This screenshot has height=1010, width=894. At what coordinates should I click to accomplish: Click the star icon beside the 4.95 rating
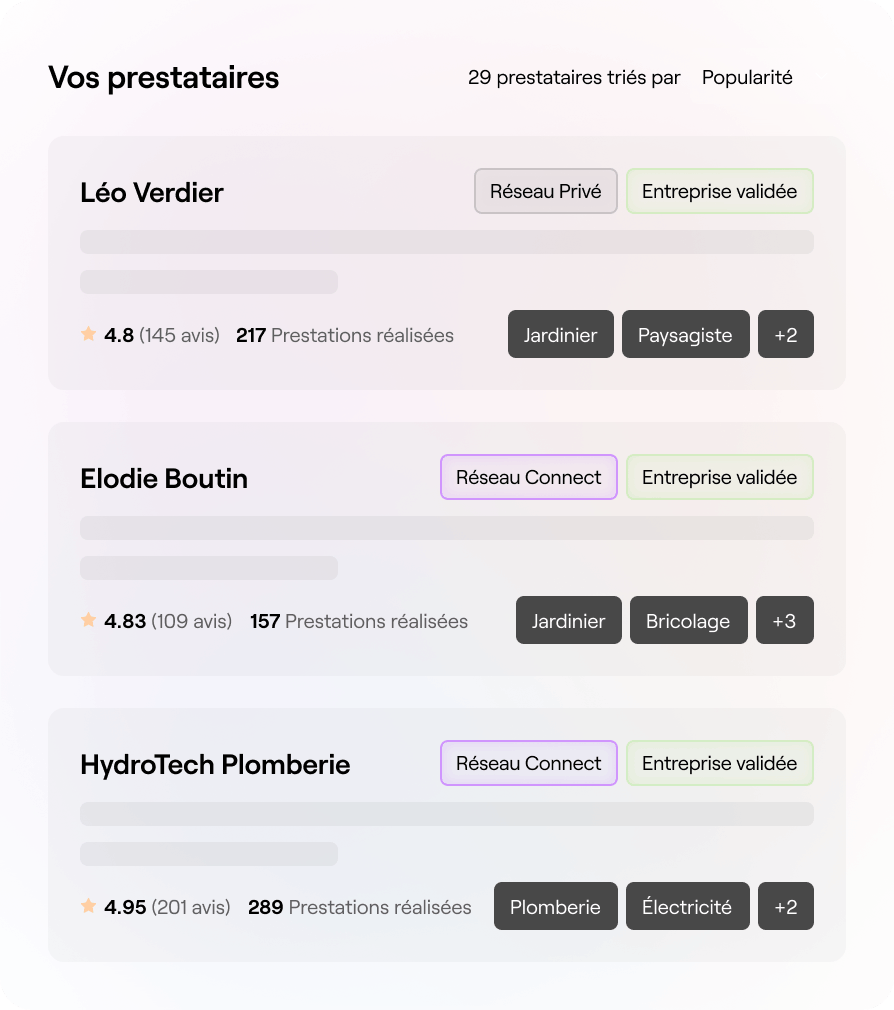pos(88,906)
